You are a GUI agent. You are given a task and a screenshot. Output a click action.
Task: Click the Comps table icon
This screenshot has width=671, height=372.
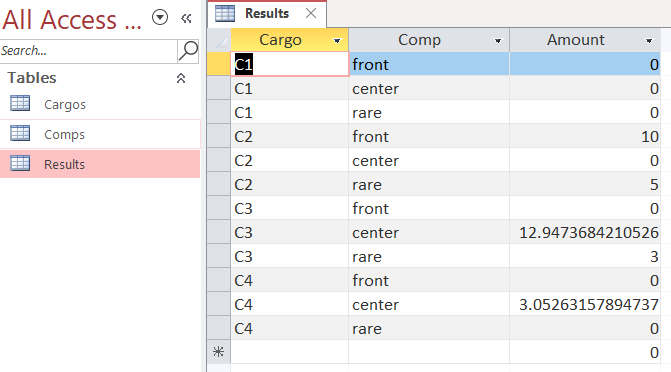[20, 133]
